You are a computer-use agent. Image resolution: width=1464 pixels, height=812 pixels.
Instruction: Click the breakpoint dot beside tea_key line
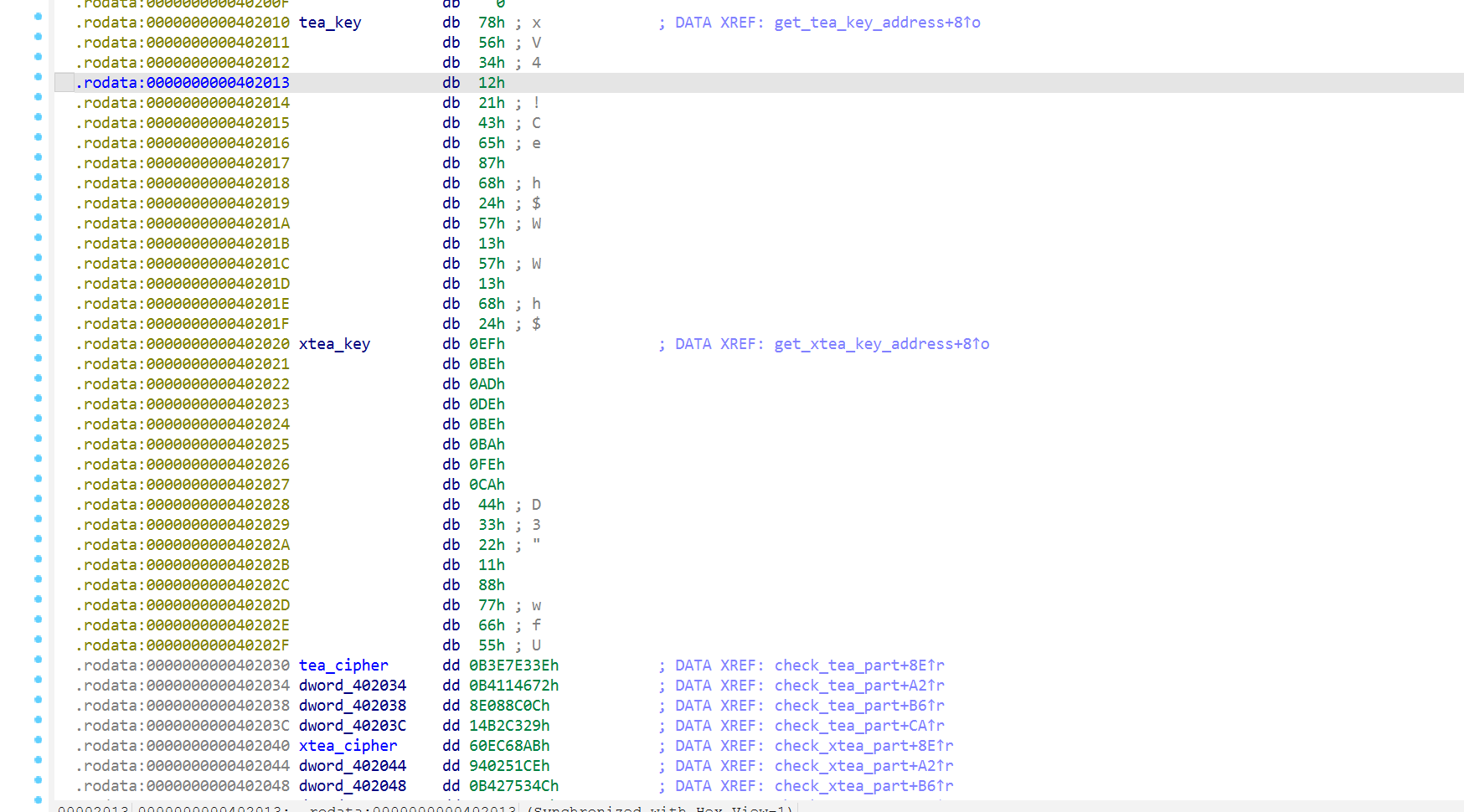pos(38,16)
